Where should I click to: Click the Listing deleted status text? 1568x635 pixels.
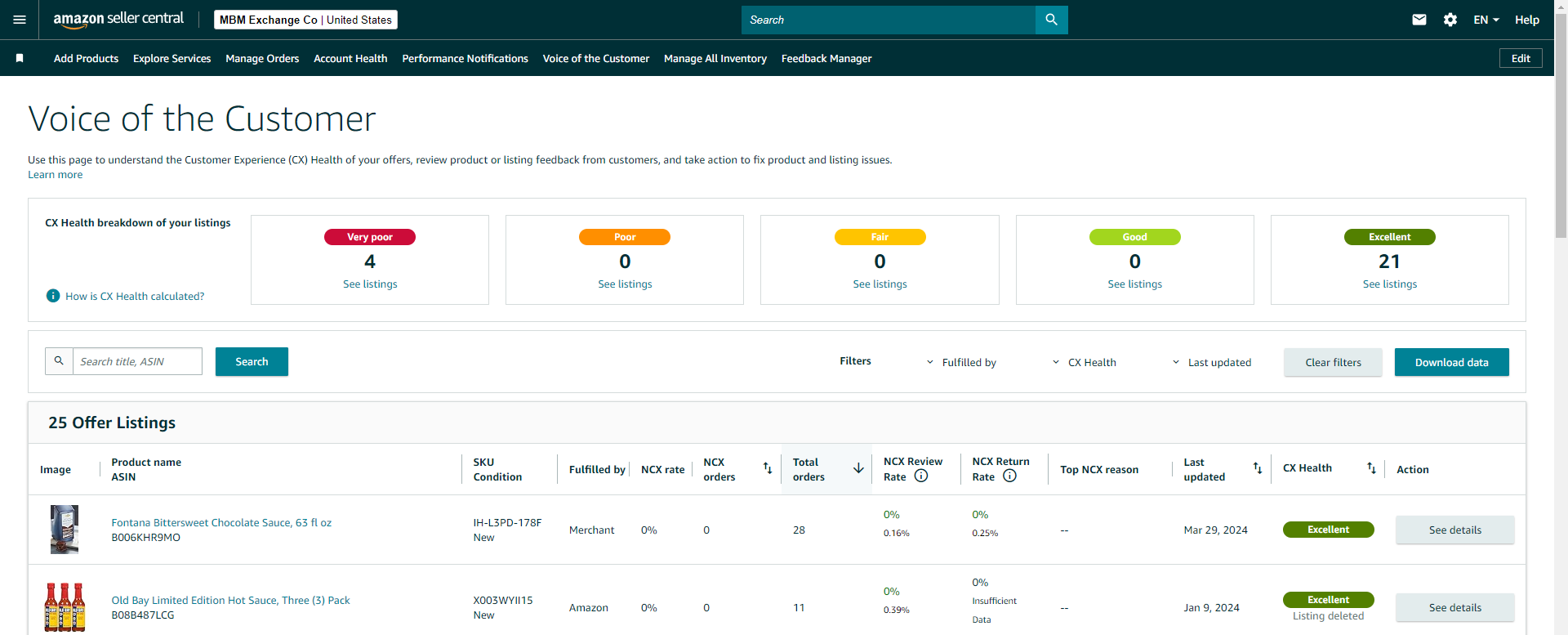[x=1328, y=615]
